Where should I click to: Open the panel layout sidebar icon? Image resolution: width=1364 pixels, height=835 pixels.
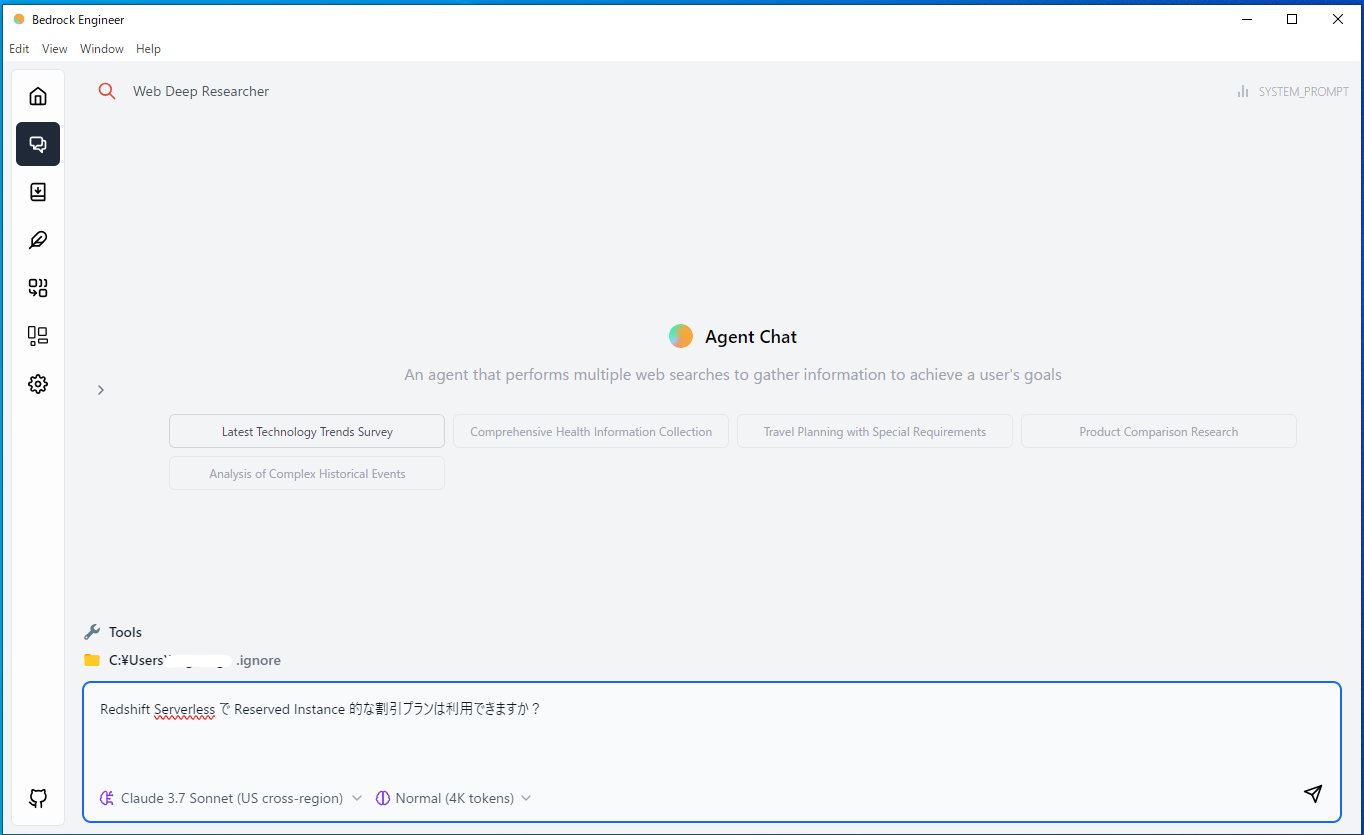coord(38,336)
